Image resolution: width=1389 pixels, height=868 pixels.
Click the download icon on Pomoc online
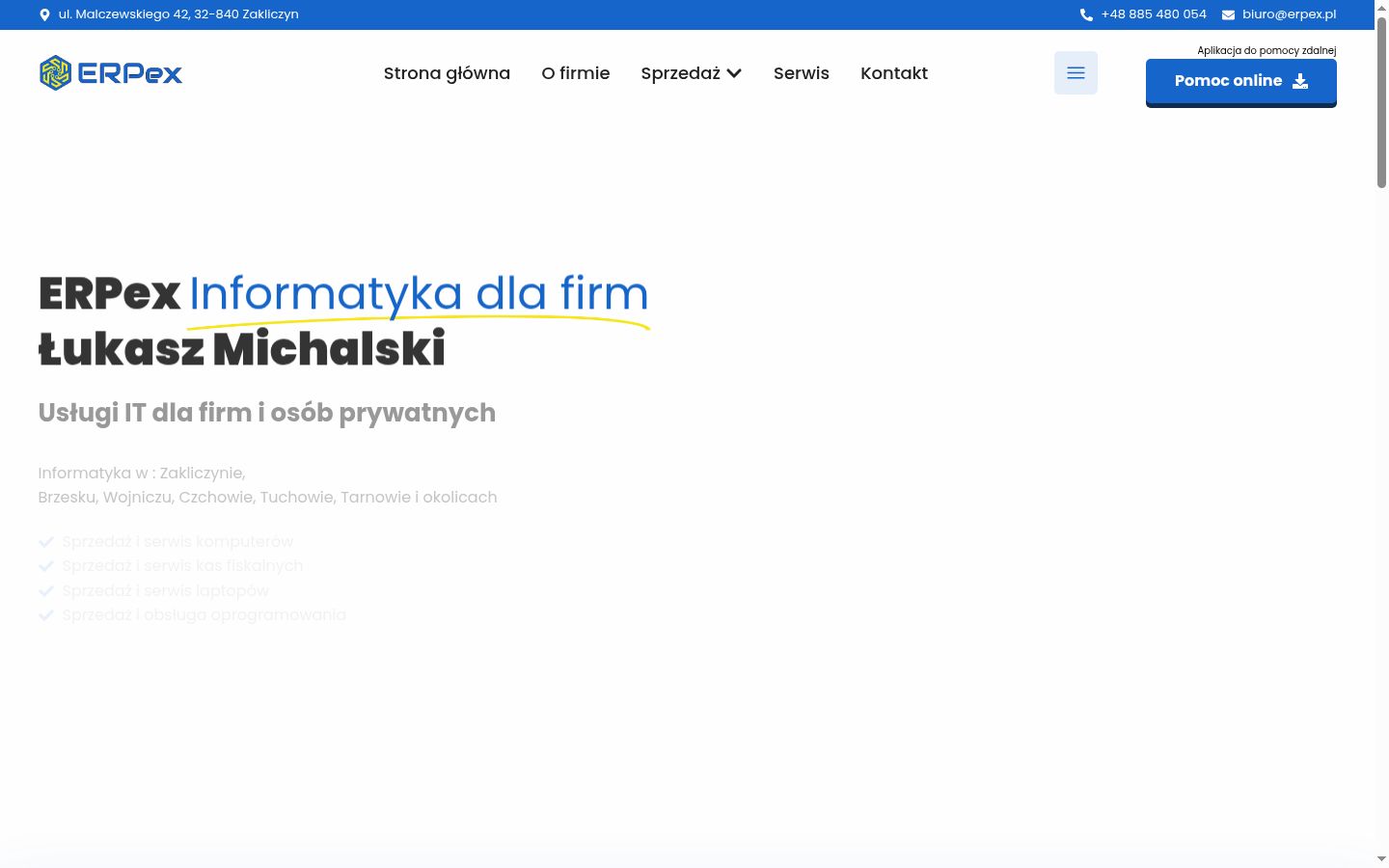[x=1300, y=81]
